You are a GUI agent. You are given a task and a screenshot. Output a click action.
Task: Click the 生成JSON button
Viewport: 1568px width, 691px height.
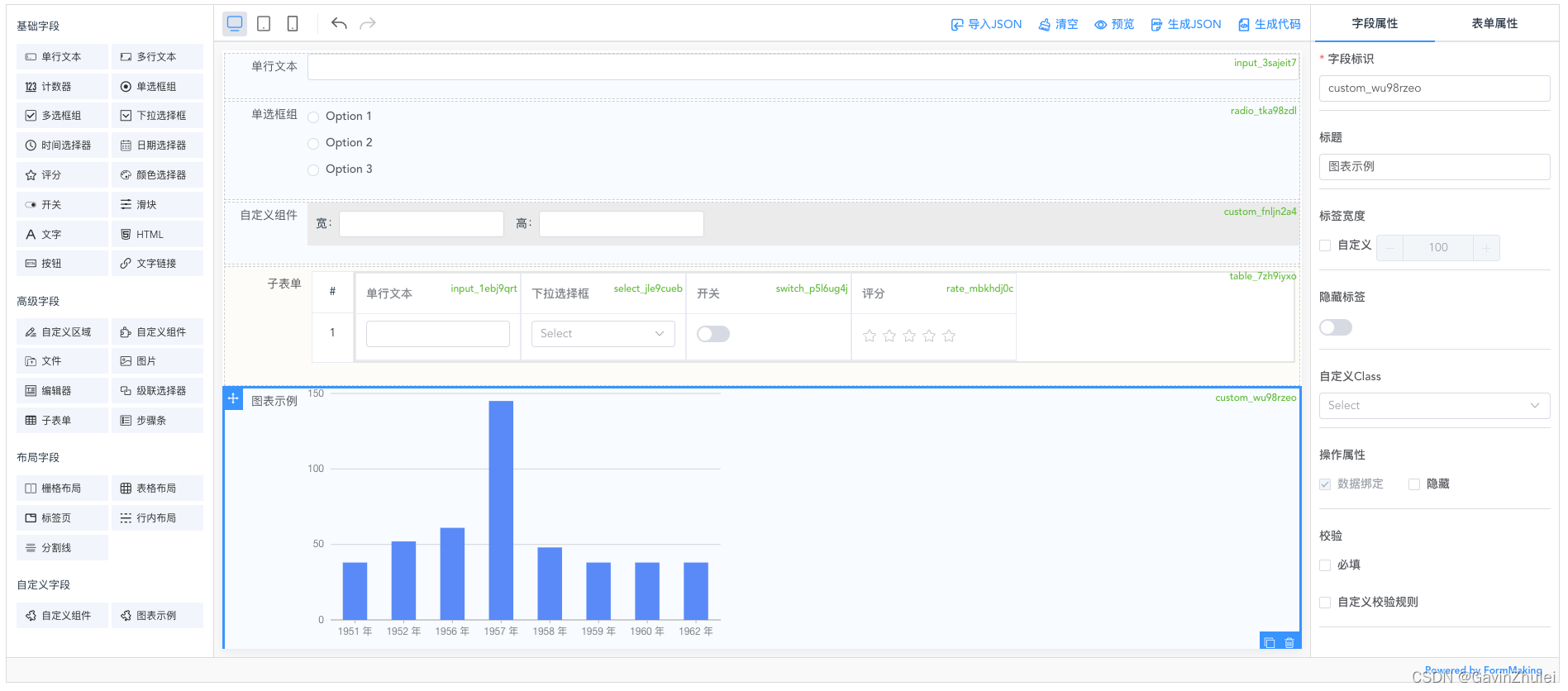[x=1185, y=24]
